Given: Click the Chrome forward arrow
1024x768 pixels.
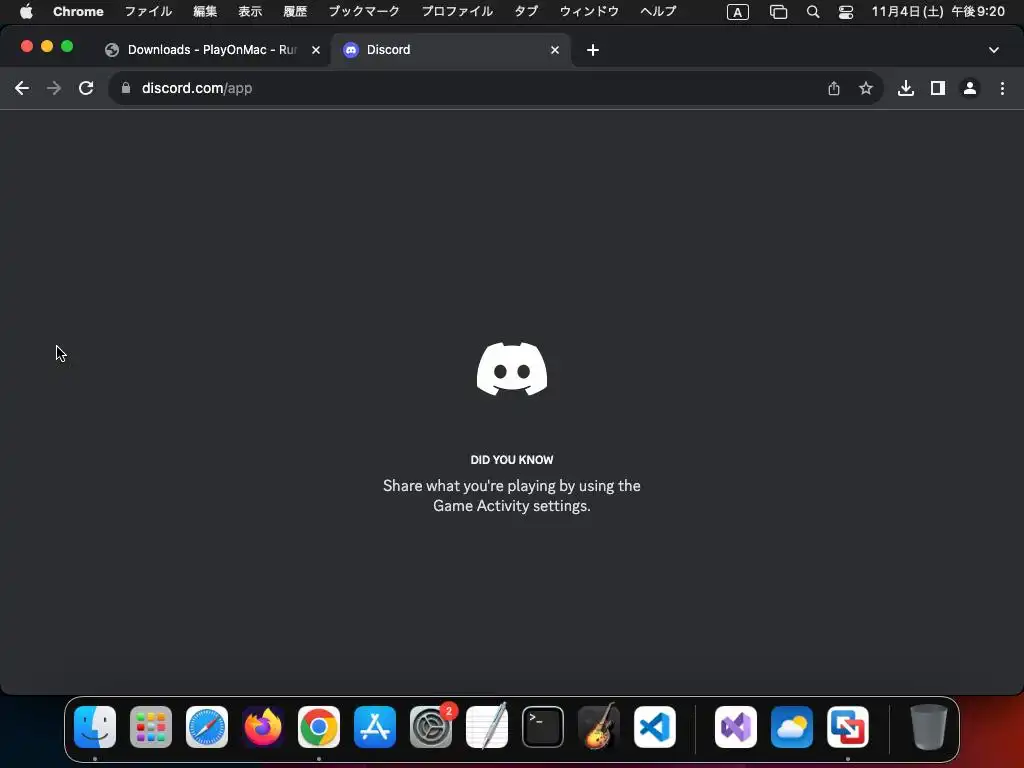Looking at the screenshot, I should [54, 88].
